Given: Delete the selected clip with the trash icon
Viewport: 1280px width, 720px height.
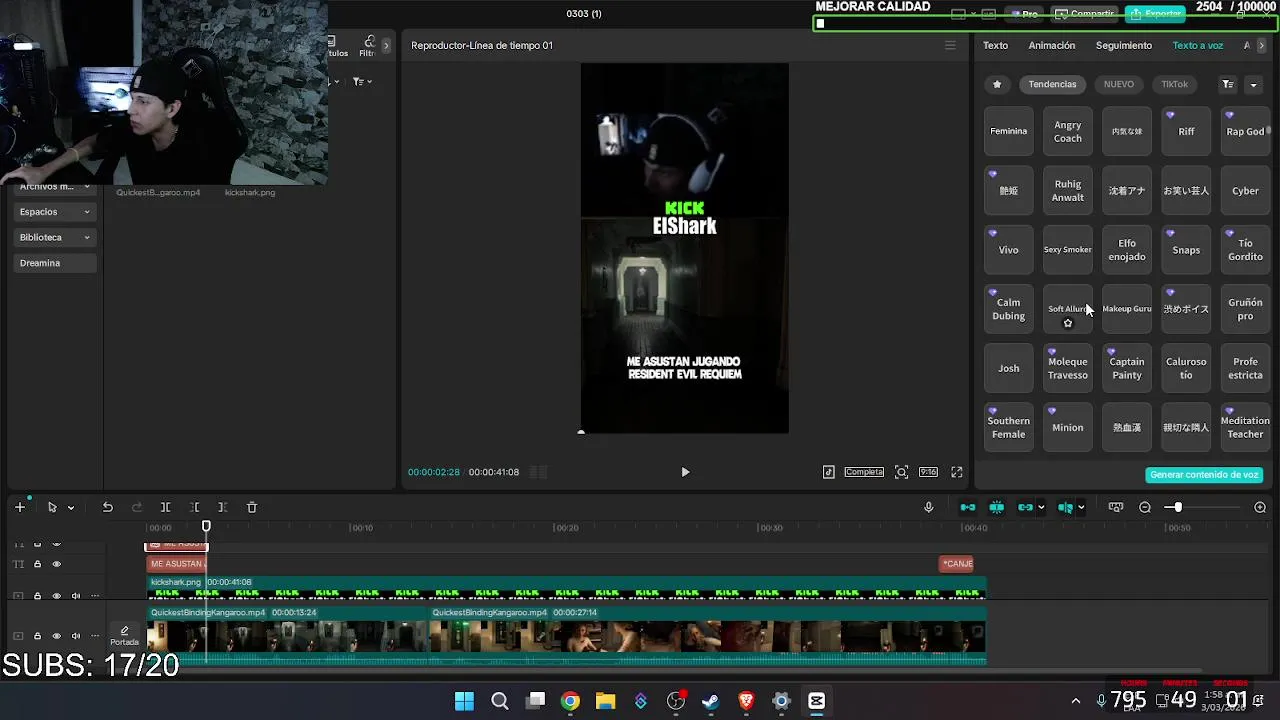Looking at the screenshot, I should (x=252, y=507).
